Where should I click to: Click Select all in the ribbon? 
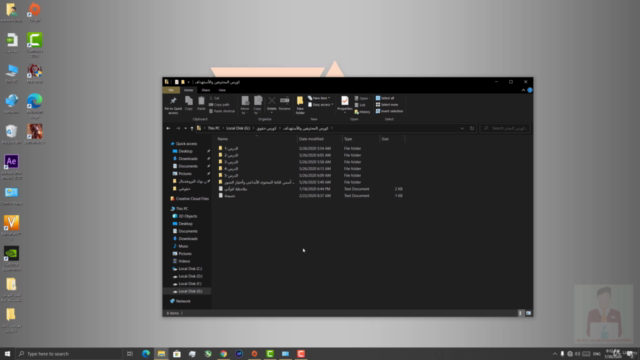pyautogui.click(x=385, y=98)
